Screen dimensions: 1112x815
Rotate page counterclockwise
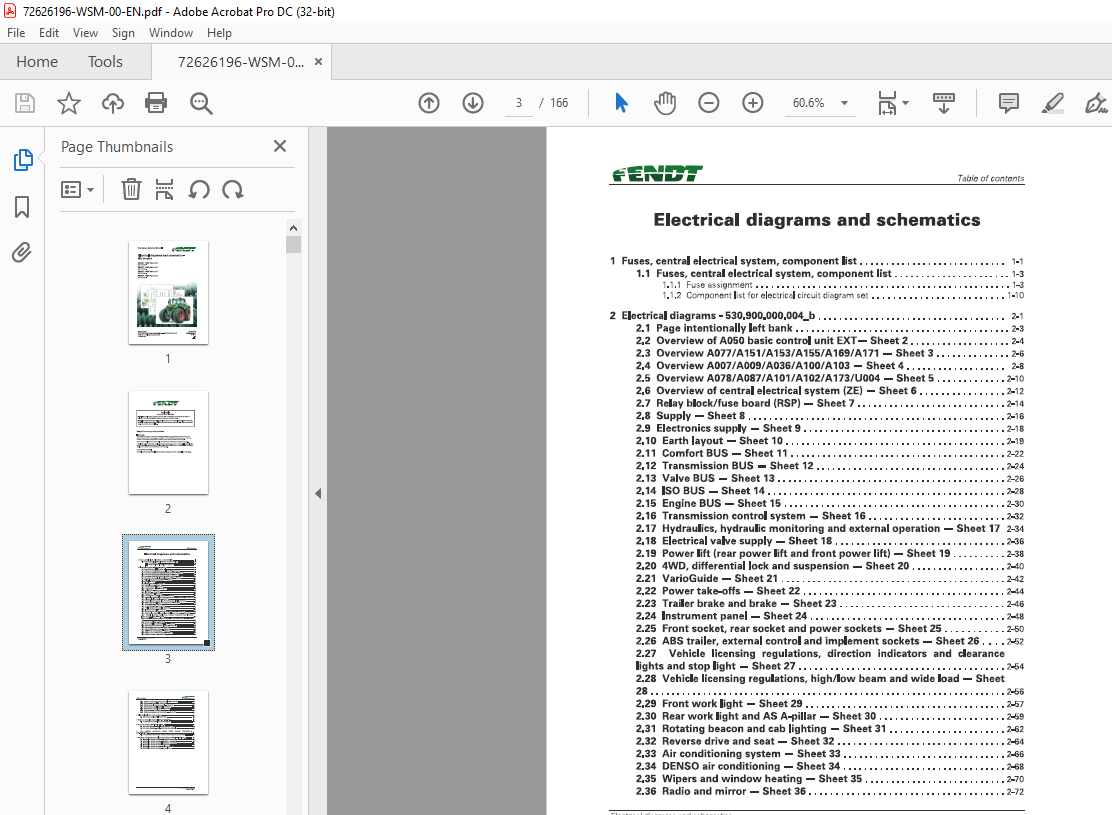click(x=199, y=190)
